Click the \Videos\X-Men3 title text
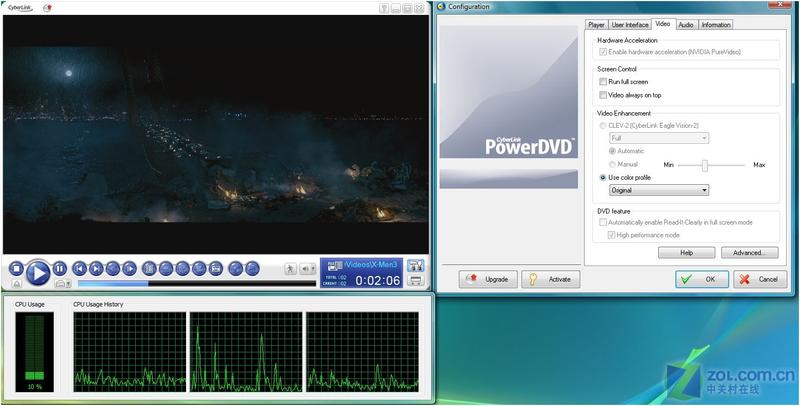This screenshot has height=406, width=800. coord(372,264)
